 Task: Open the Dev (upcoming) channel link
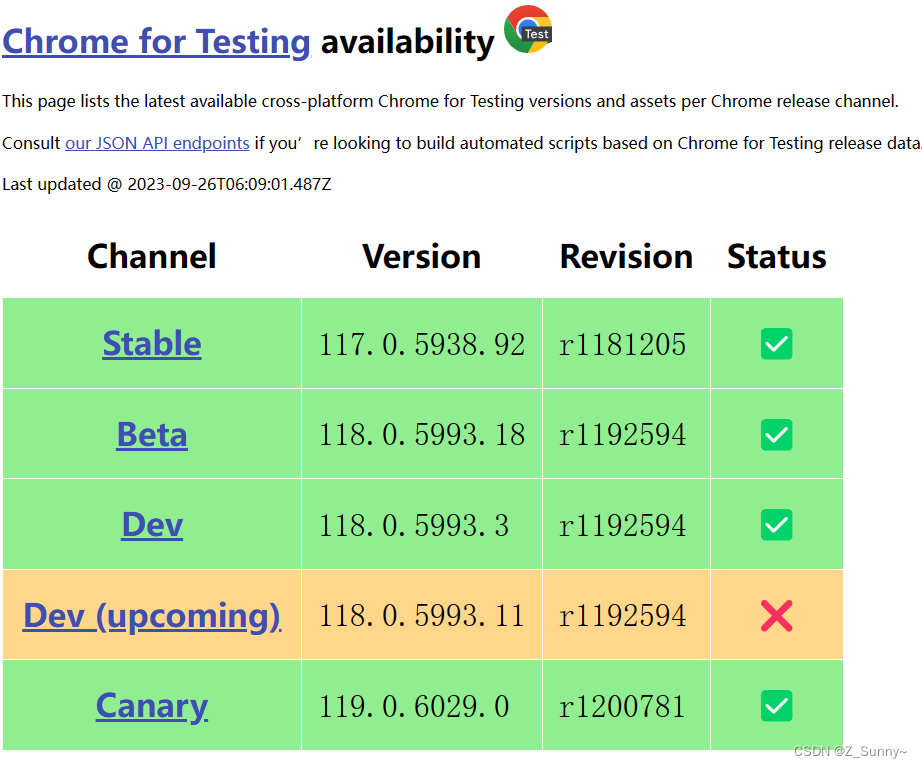152,615
